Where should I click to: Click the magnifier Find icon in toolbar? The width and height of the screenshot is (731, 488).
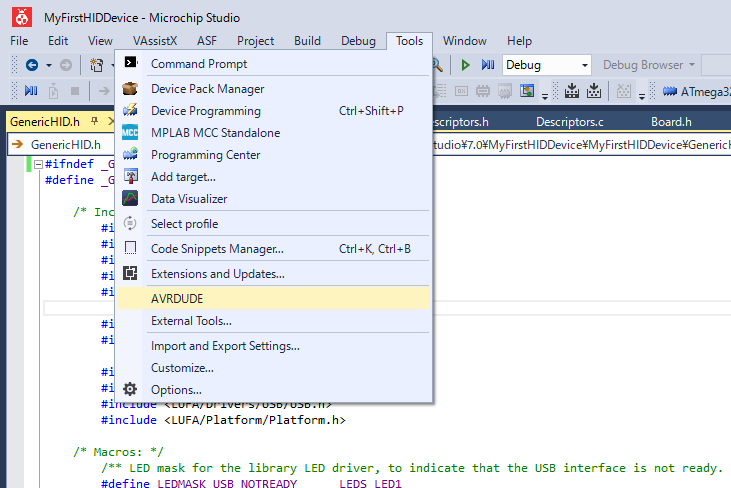[x=437, y=65]
